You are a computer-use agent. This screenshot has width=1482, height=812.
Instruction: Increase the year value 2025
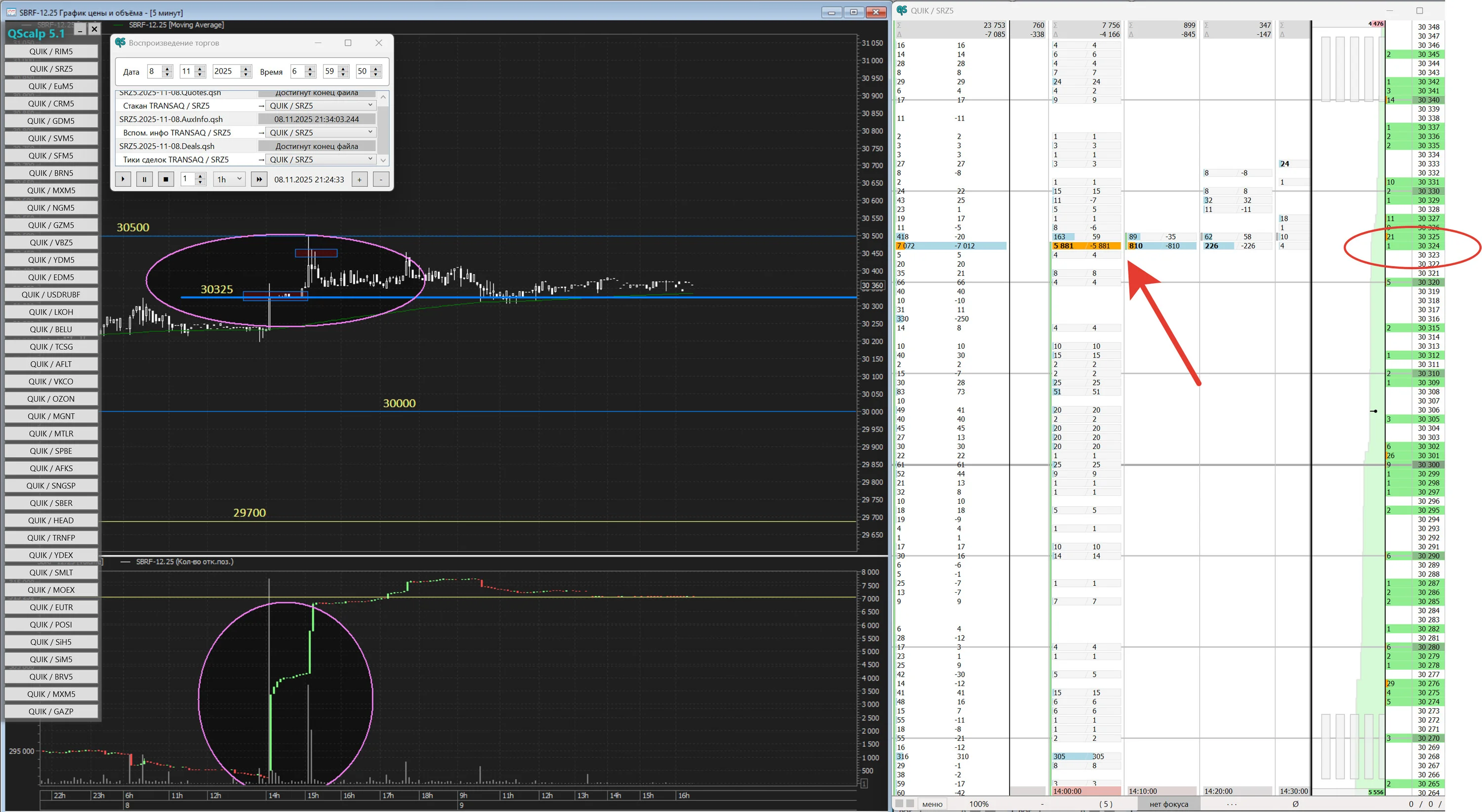pyautogui.click(x=246, y=69)
